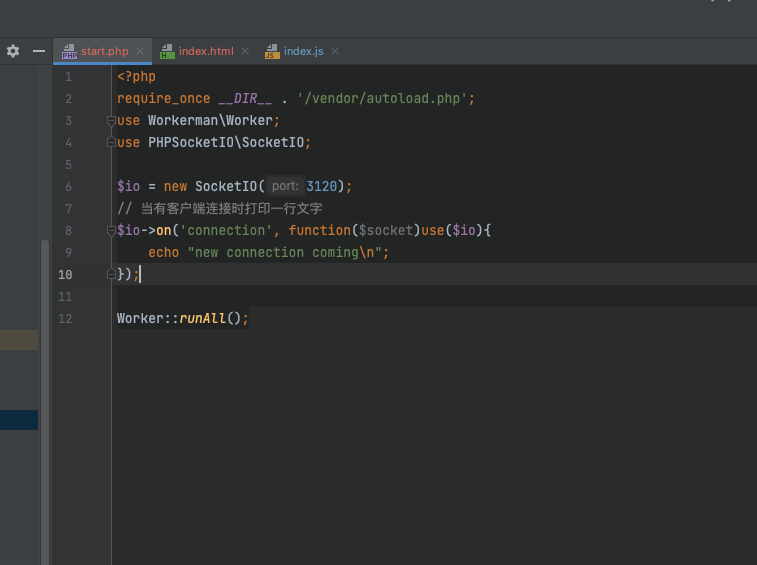Viewport: 757px width, 565px height.
Task: Open the project panel settings gear
Action: (x=13, y=51)
